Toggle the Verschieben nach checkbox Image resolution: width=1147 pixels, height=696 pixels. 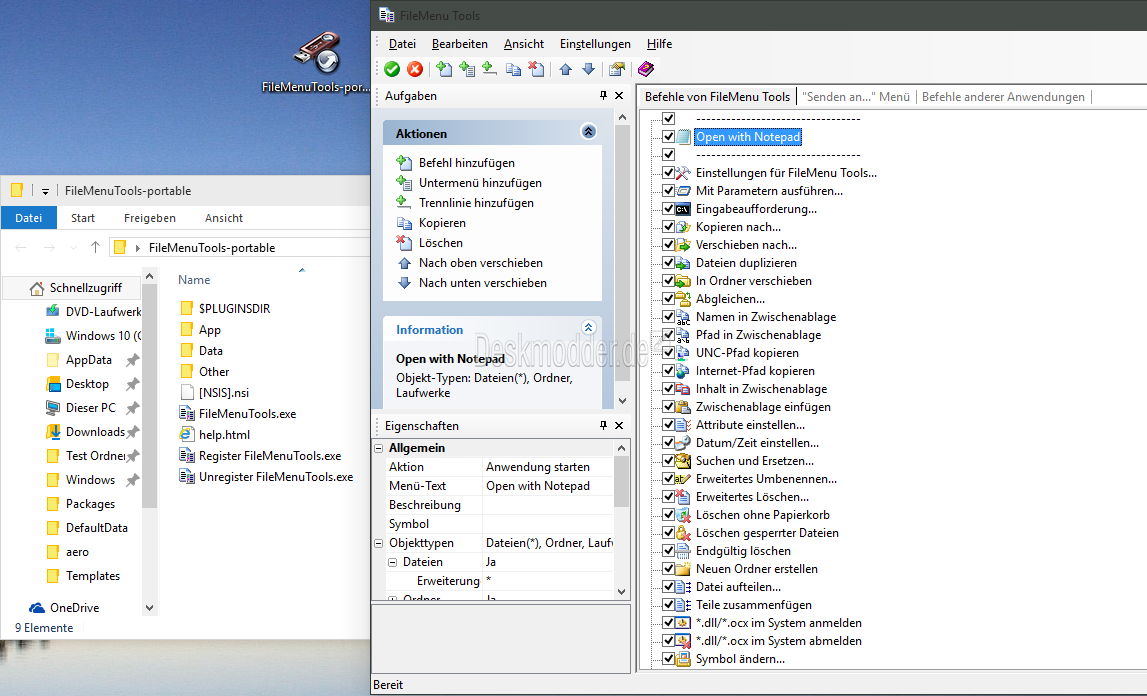[x=668, y=245]
